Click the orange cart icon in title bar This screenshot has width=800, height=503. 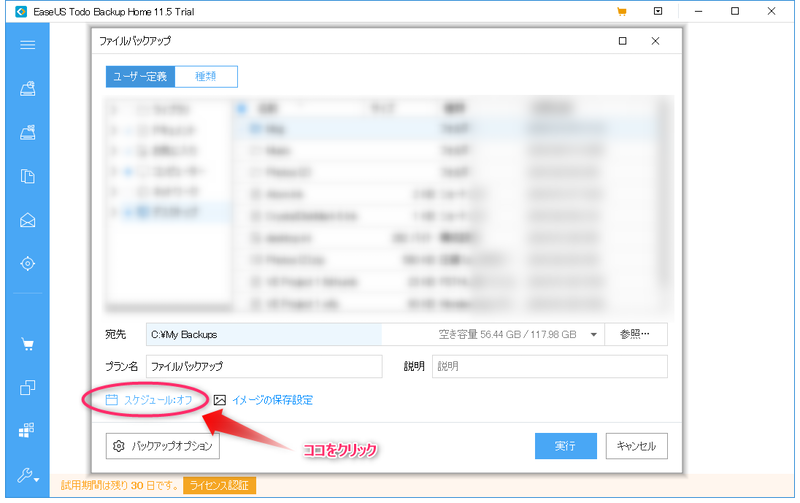(x=621, y=11)
